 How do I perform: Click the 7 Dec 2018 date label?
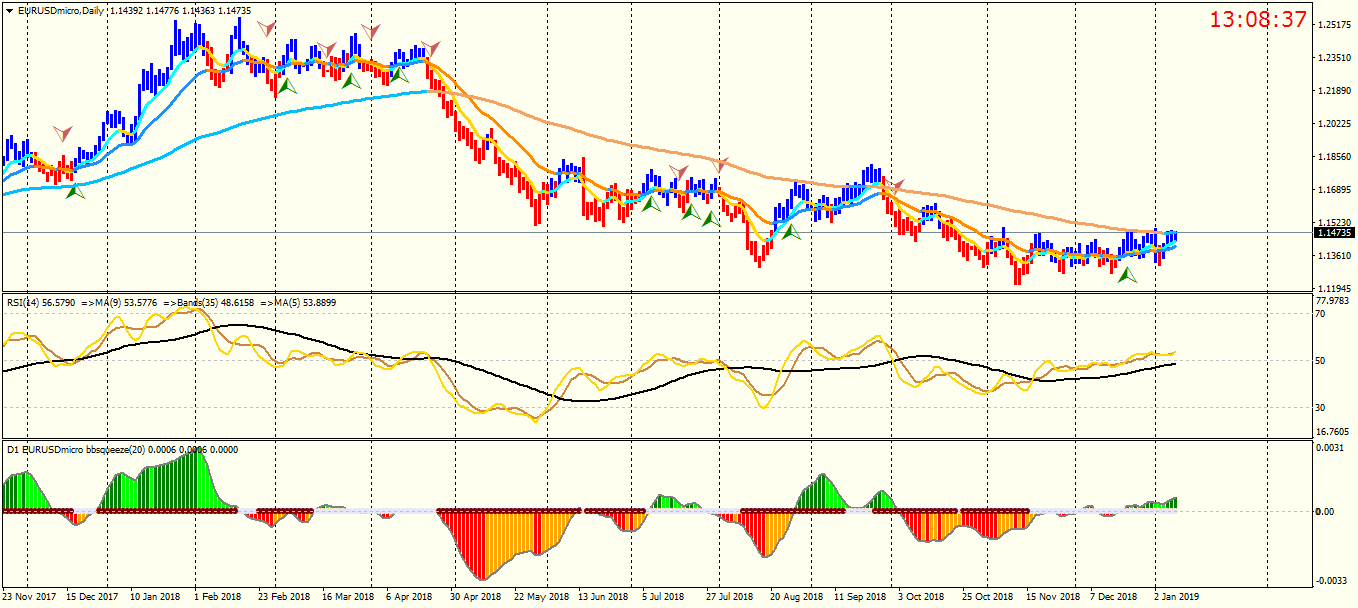pyautogui.click(x=1114, y=597)
